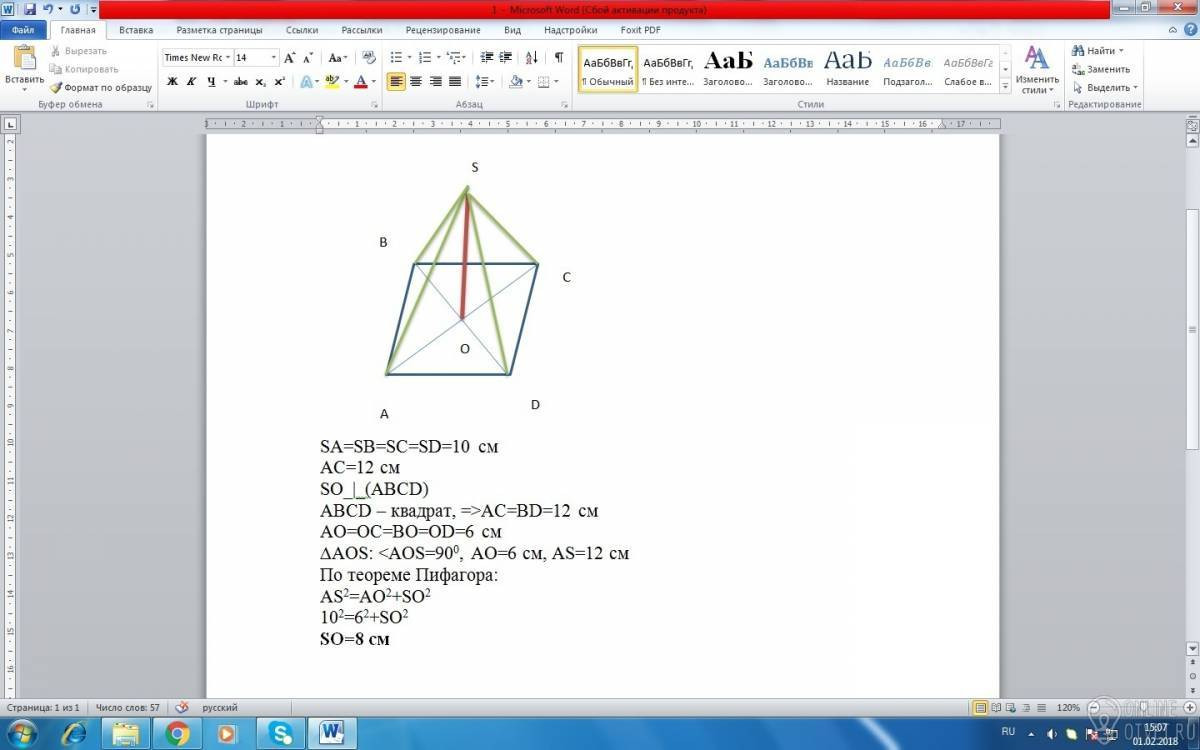
Task: Apply strikethrough formatting
Action: click(x=240, y=82)
